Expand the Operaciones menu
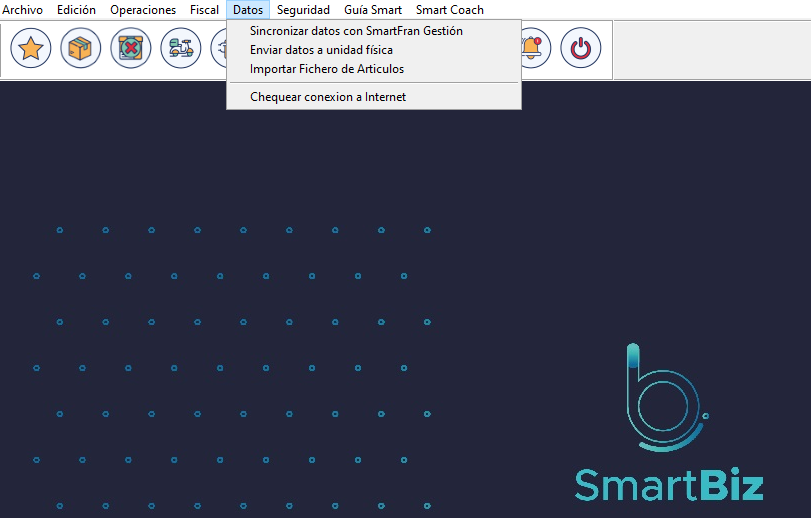 pyautogui.click(x=143, y=10)
